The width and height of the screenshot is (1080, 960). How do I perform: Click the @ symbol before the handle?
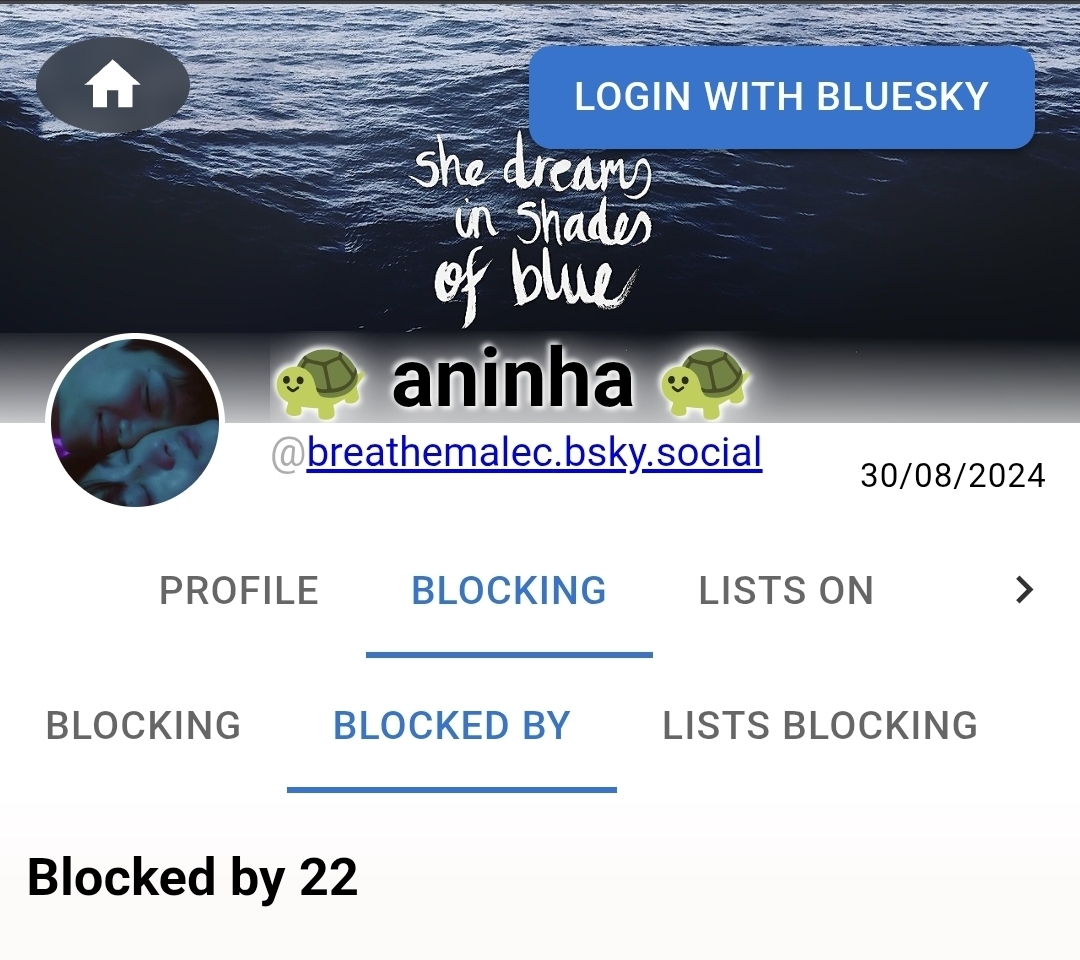tap(289, 455)
